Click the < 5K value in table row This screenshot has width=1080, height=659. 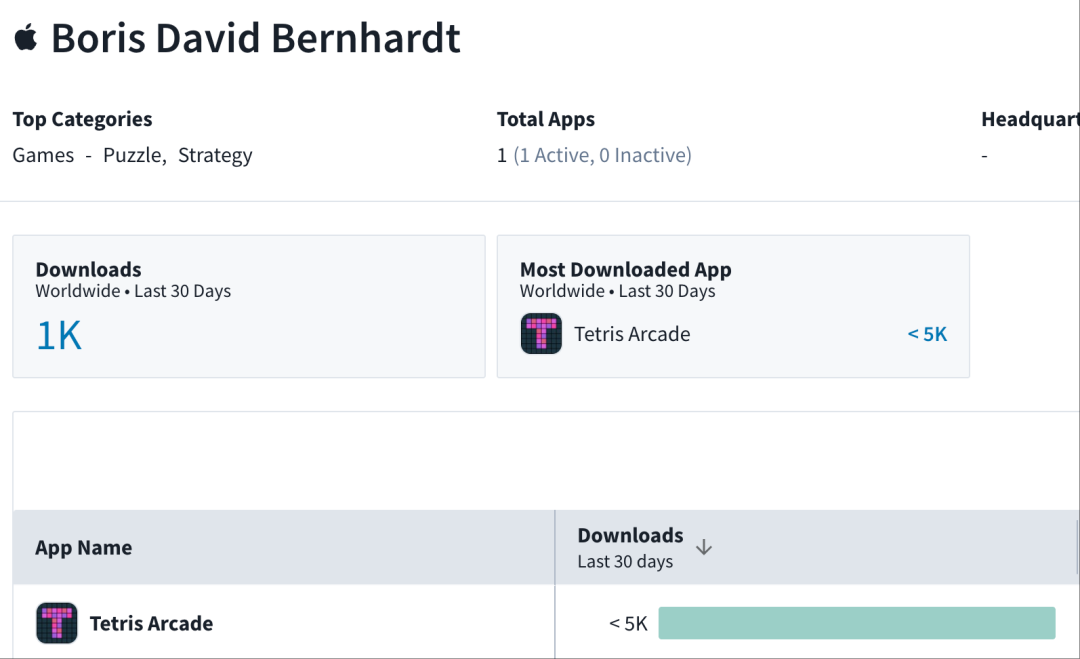point(628,623)
